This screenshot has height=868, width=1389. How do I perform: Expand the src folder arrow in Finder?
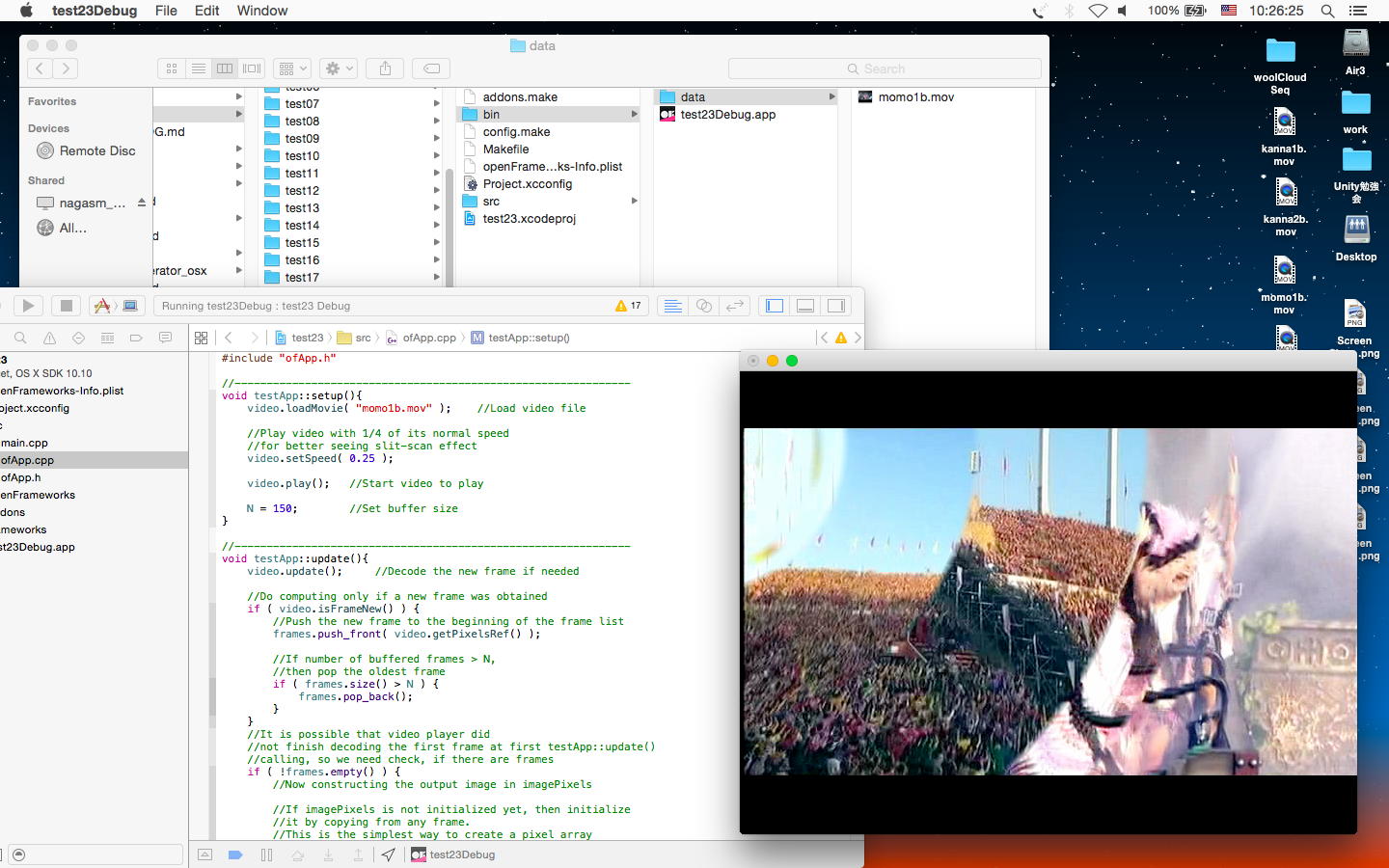tap(634, 202)
